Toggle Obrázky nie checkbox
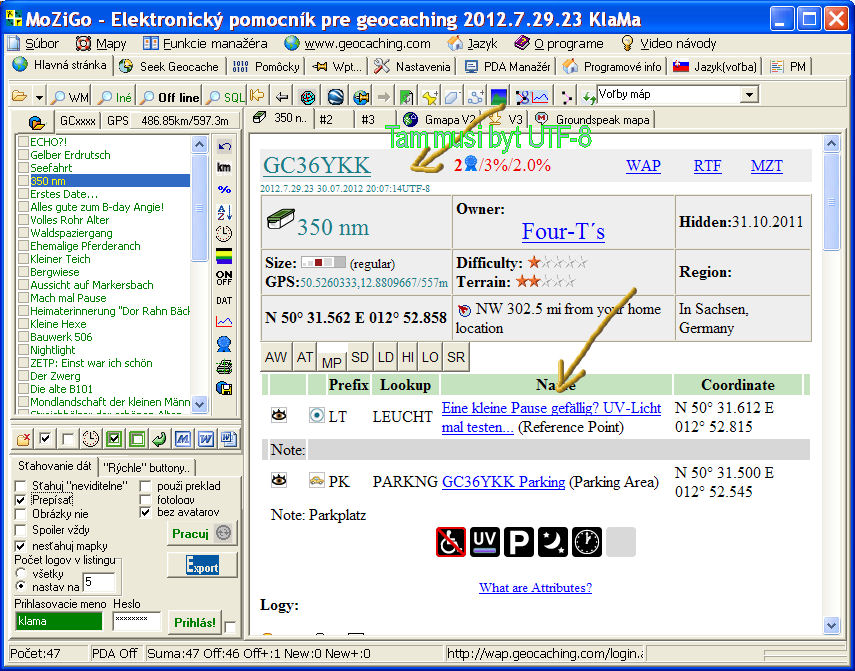This screenshot has width=855, height=671. point(21,514)
